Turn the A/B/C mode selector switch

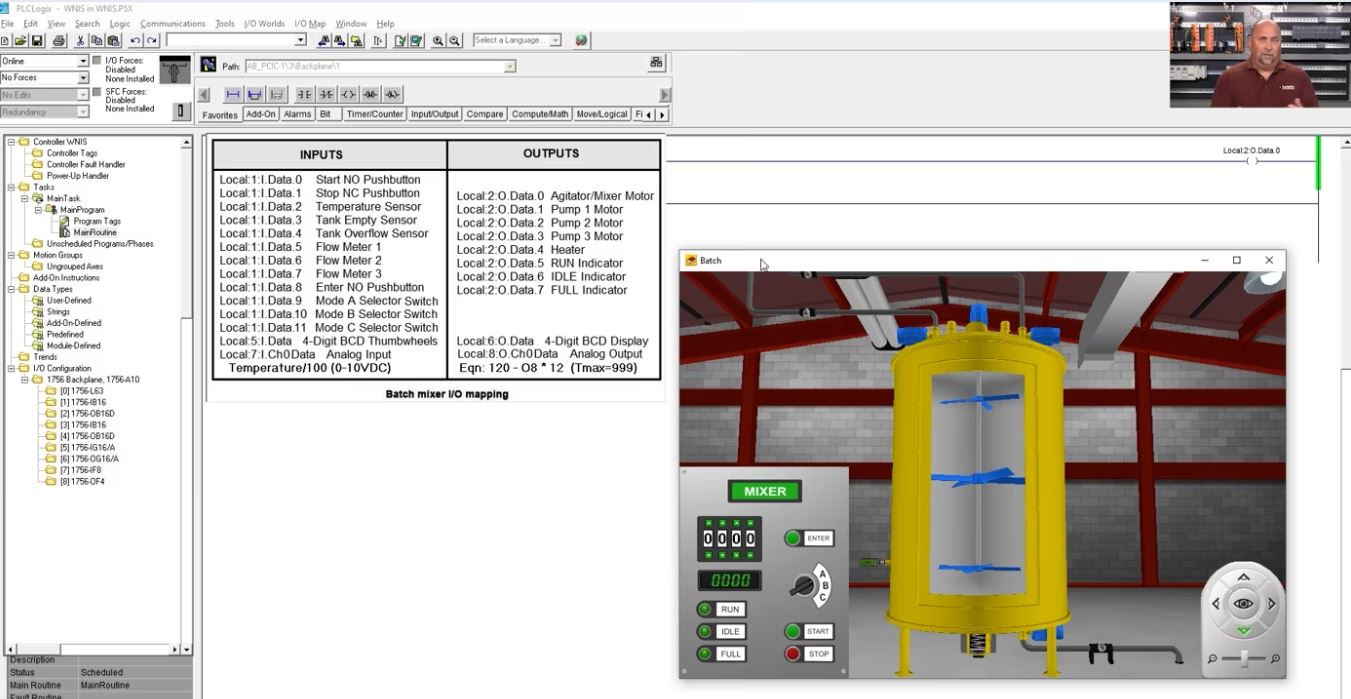pyautogui.click(x=802, y=586)
